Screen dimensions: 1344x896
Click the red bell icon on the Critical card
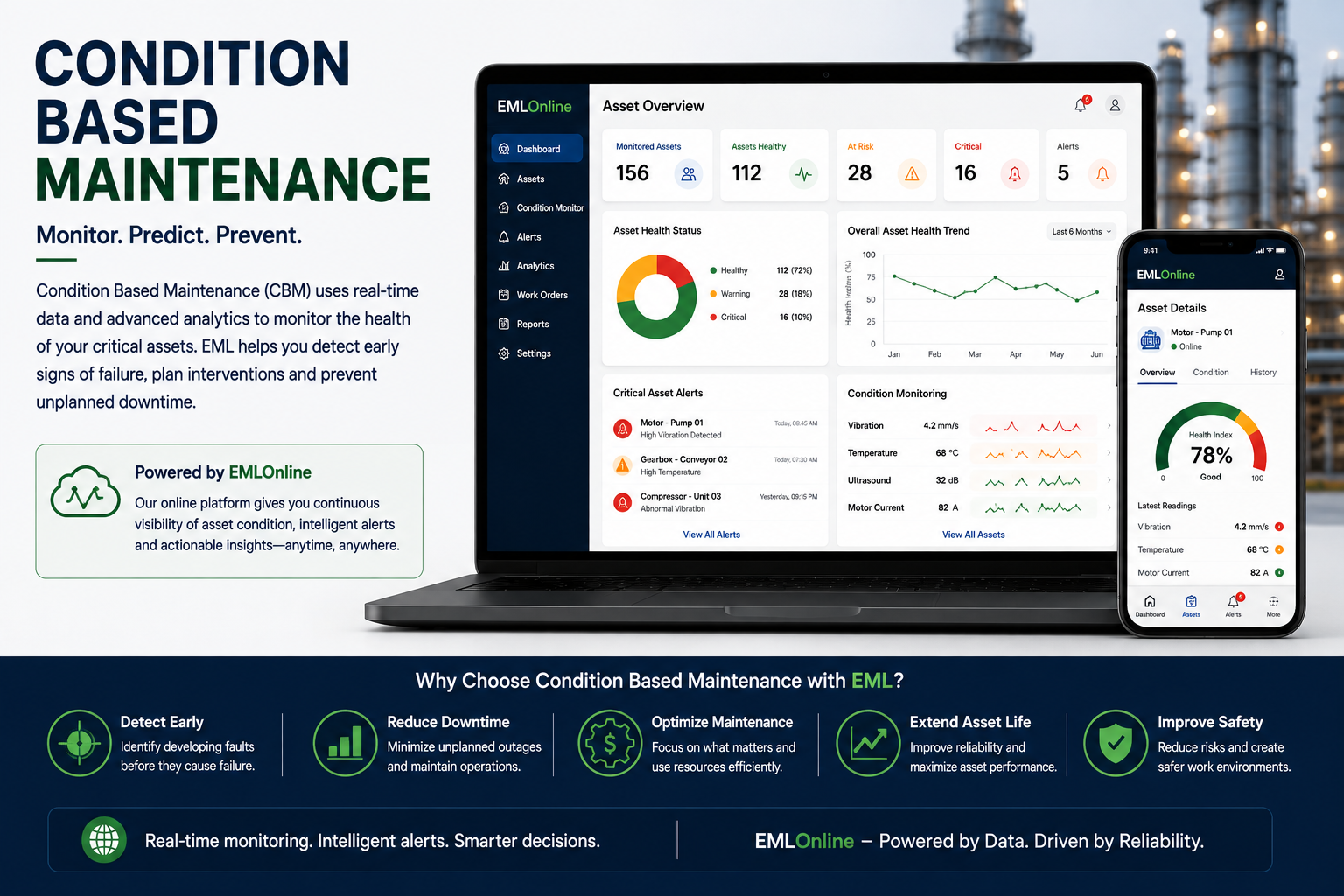point(1015,174)
